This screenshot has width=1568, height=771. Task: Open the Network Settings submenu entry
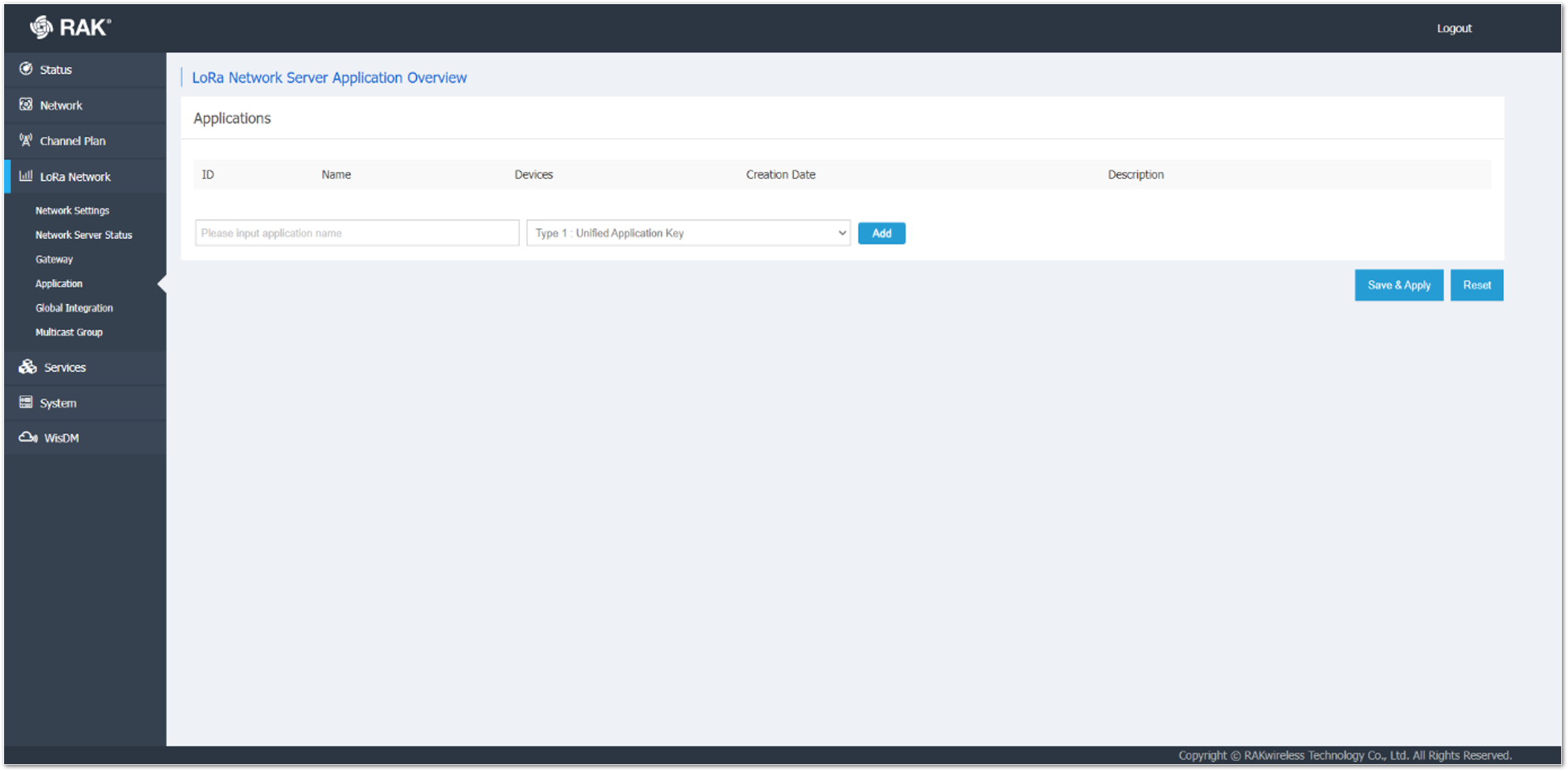coord(72,210)
